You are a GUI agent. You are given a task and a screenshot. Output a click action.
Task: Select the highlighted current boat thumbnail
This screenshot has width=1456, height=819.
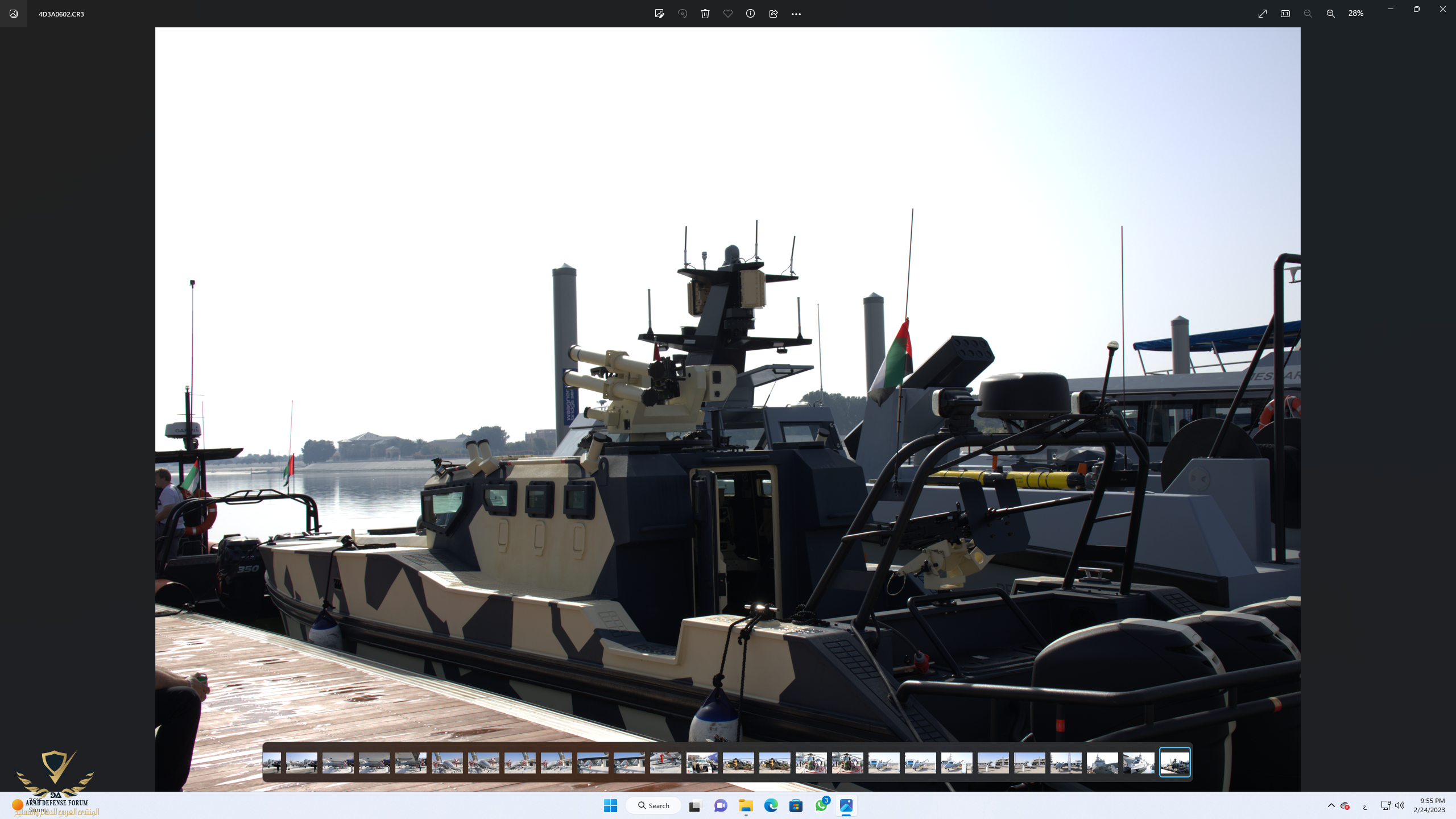(1175, 763)
